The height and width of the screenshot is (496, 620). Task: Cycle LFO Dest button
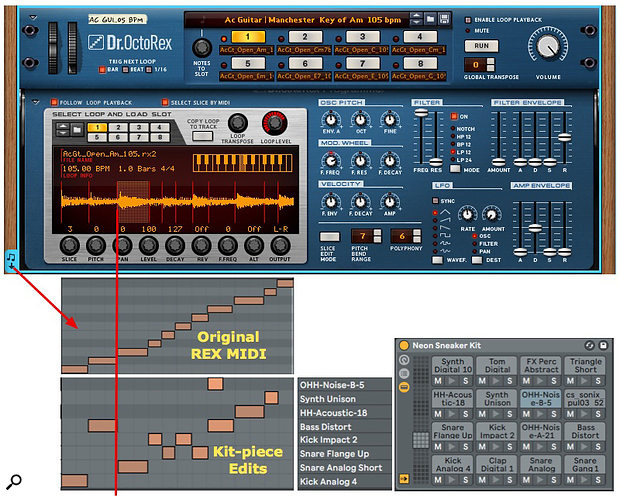pyautogui.click(x=477, y=260)
